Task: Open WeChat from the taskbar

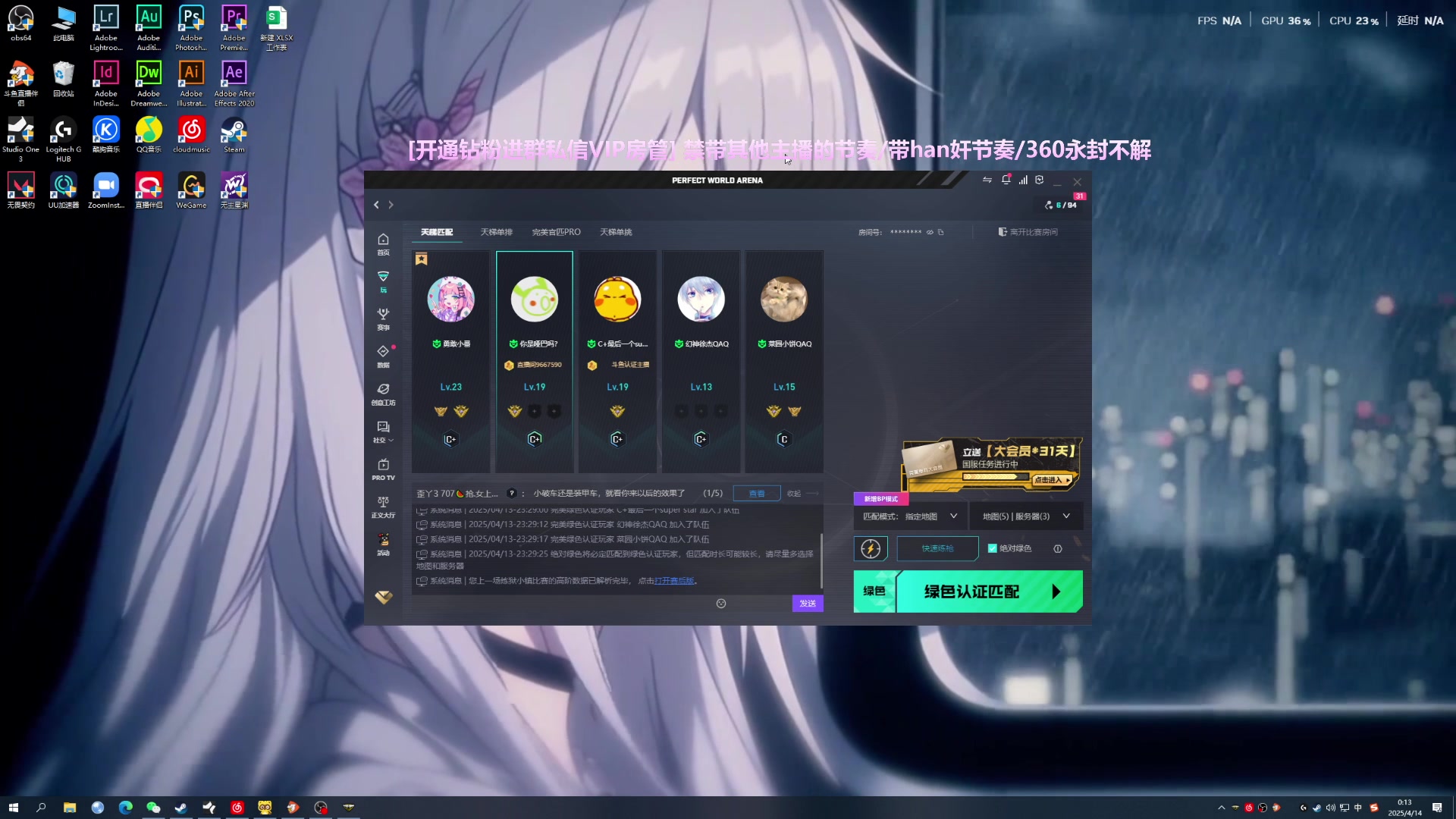Action: tap(153, 808)
